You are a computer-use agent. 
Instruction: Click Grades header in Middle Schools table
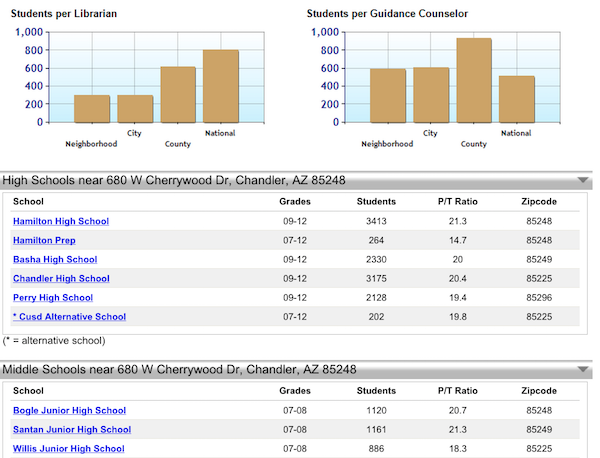pyautogui.click(x=295, y=391)
